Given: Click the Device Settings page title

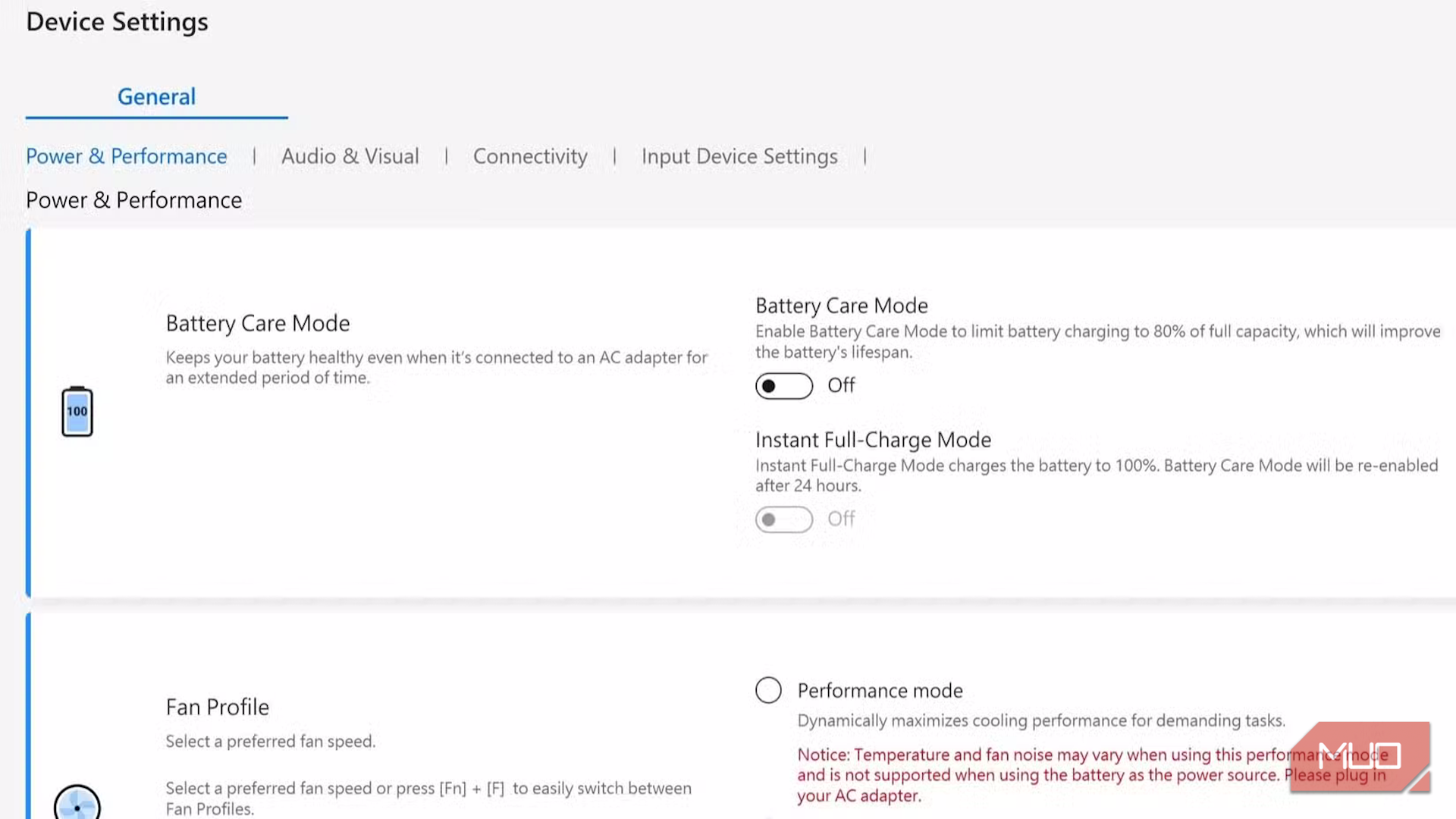Looking at the screenshot, I should 117,22.
